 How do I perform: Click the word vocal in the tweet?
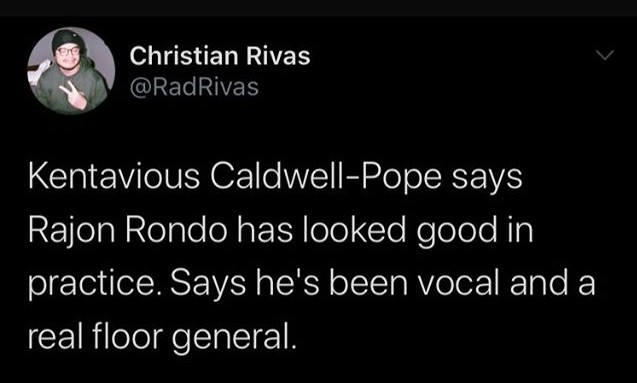459,283
